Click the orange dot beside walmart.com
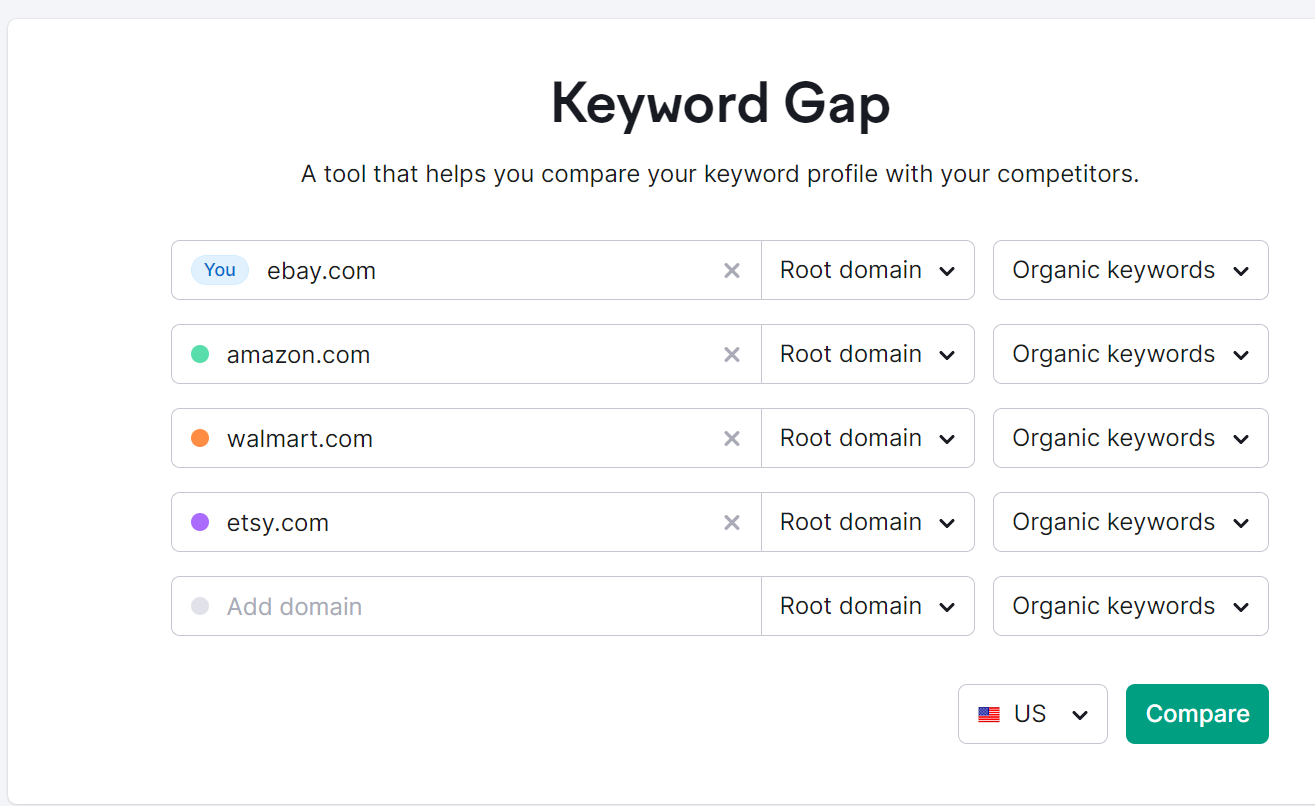 click(x=200, y=438)
